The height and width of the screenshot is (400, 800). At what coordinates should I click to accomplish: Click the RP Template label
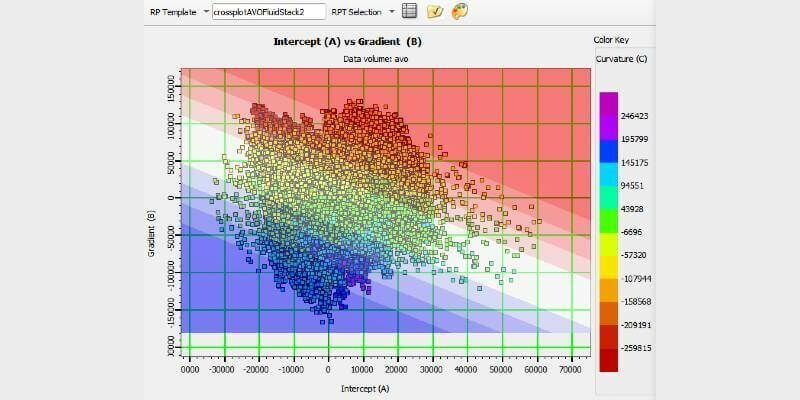[173, 12]
